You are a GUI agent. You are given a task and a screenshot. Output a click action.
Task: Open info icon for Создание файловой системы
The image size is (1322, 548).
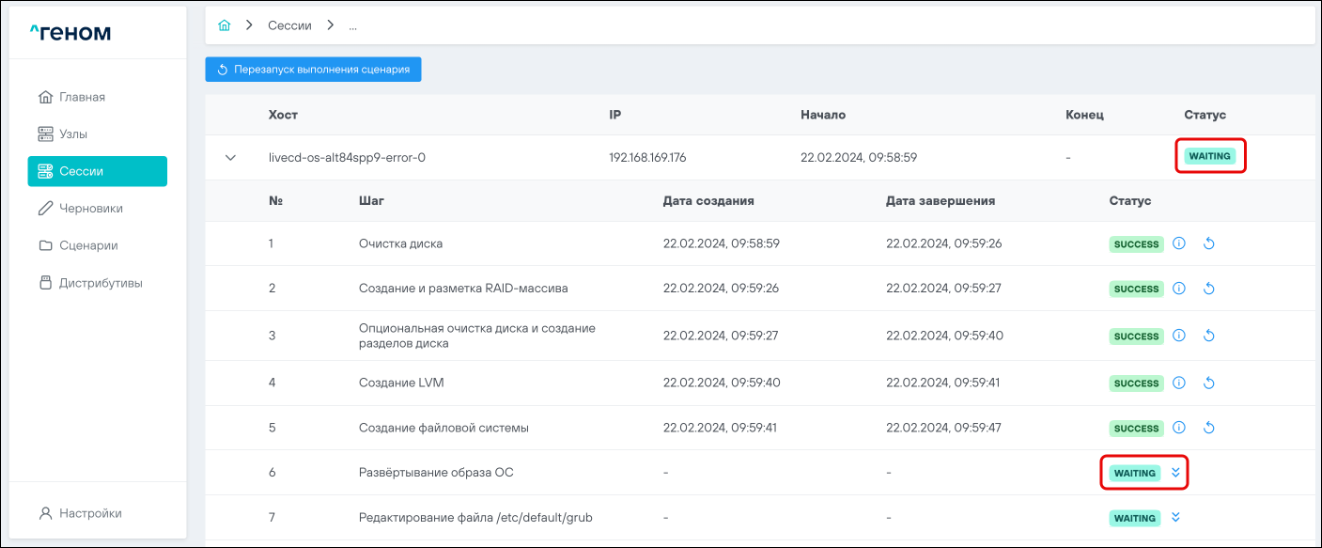point(1179,428)
